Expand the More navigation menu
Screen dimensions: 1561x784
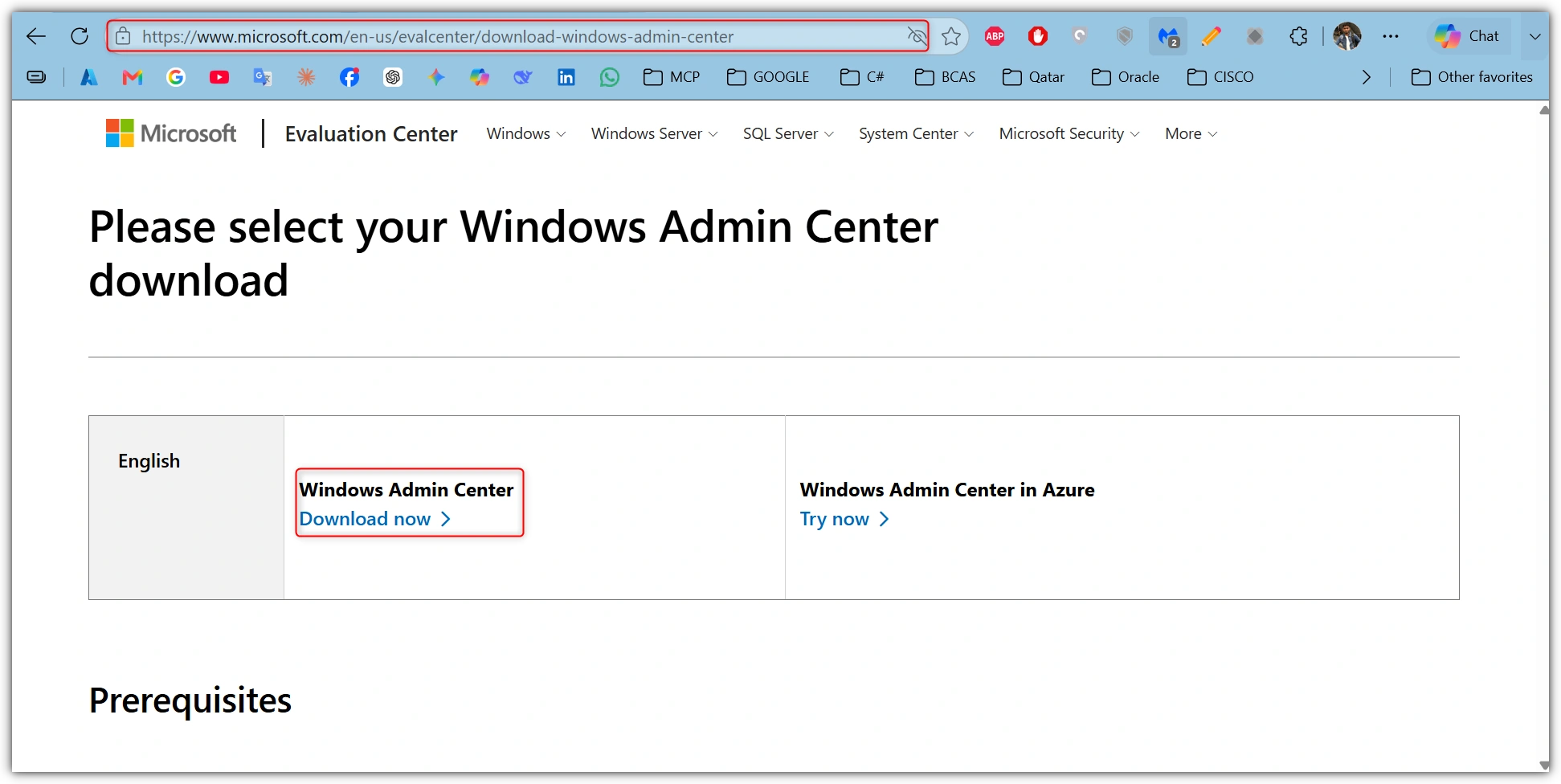tap(1191, 134)
